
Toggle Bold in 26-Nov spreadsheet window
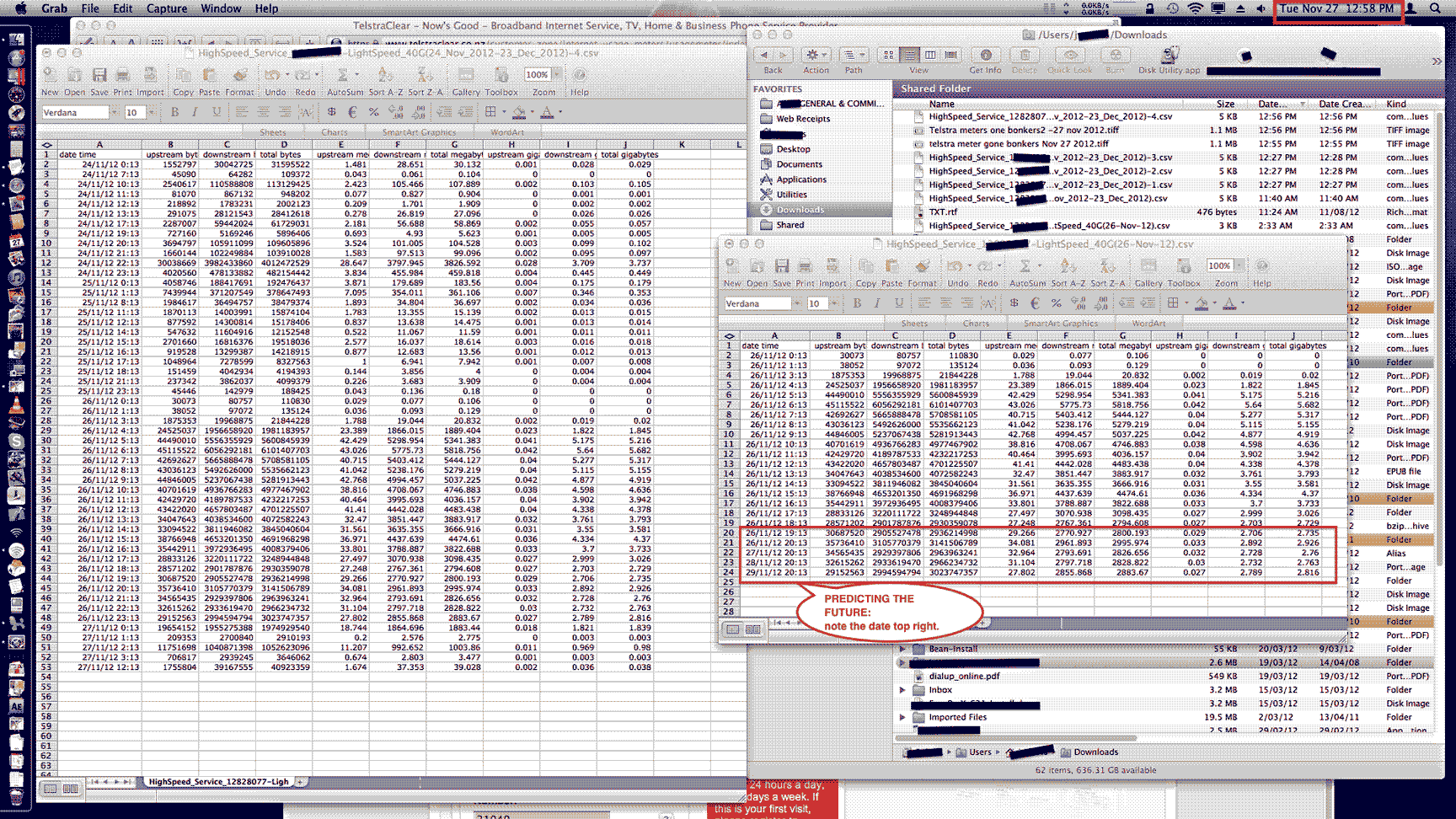point(857,303)
